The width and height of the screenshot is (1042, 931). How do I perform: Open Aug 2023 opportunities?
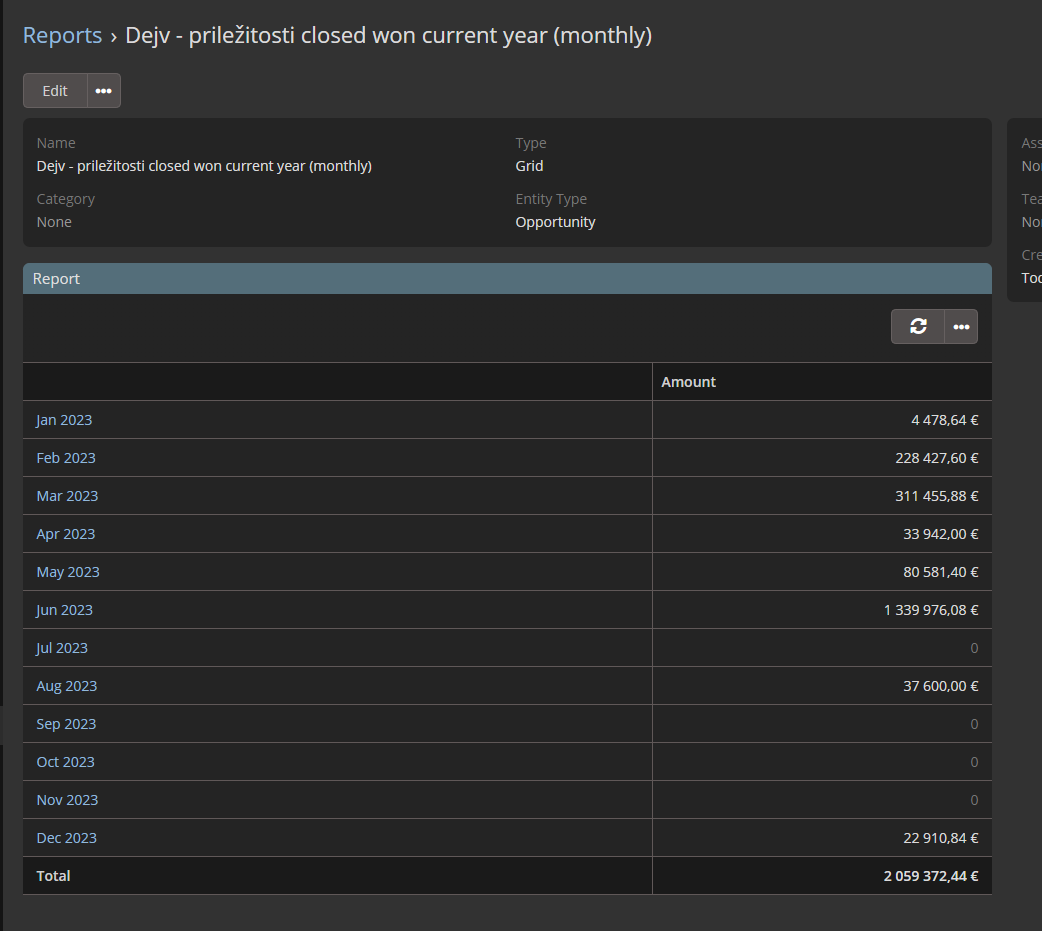coord(67,686)
